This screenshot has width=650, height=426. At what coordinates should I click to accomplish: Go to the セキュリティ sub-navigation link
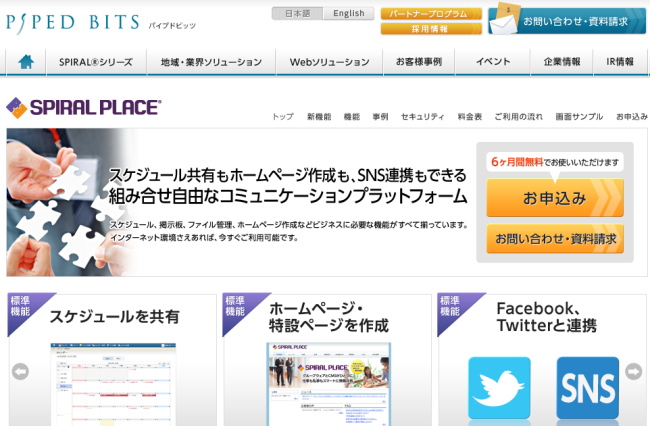422,116
